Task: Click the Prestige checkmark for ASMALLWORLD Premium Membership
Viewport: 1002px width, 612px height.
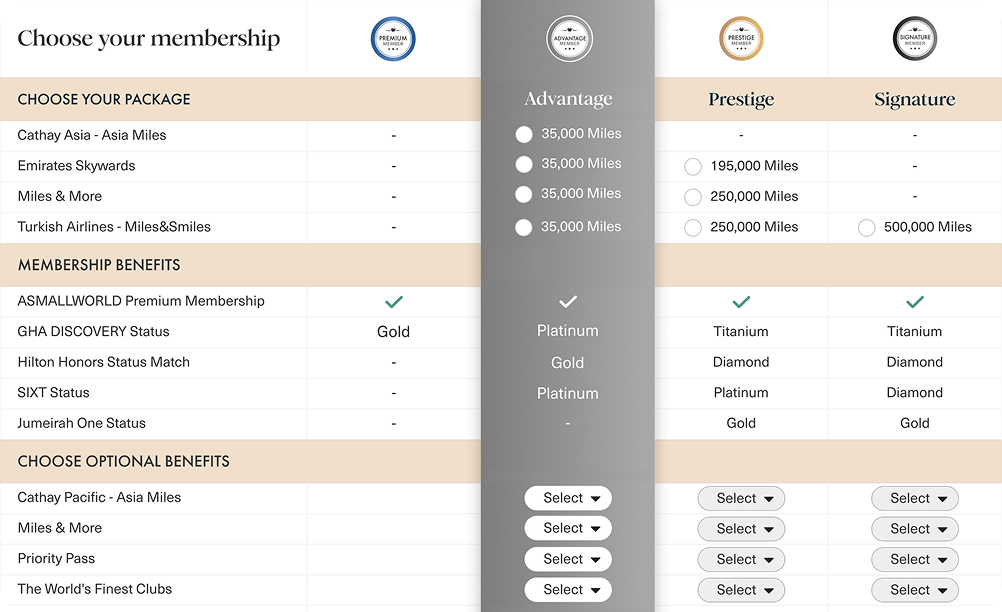Action: pos(741,301)
